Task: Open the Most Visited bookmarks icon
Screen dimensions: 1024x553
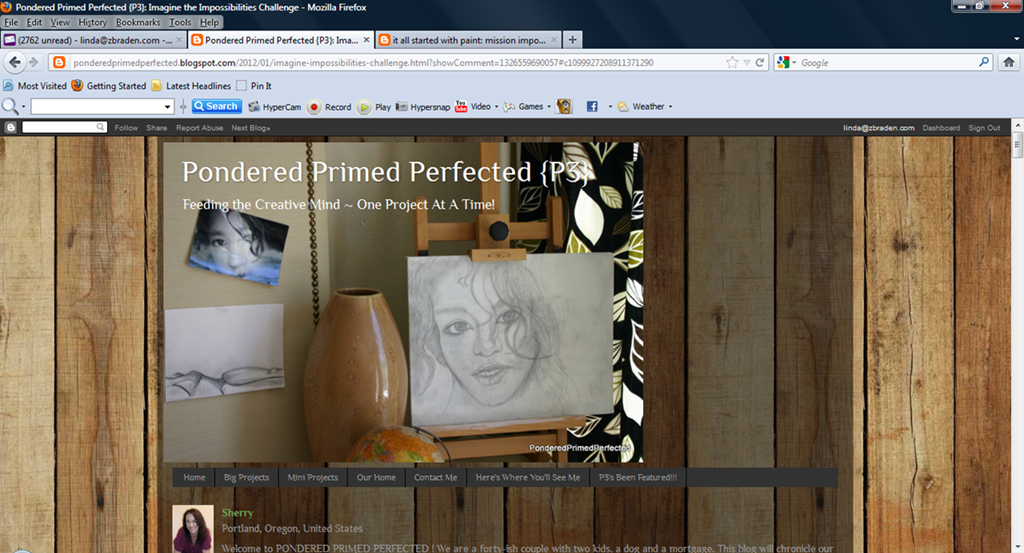Action: pos(8,86)
